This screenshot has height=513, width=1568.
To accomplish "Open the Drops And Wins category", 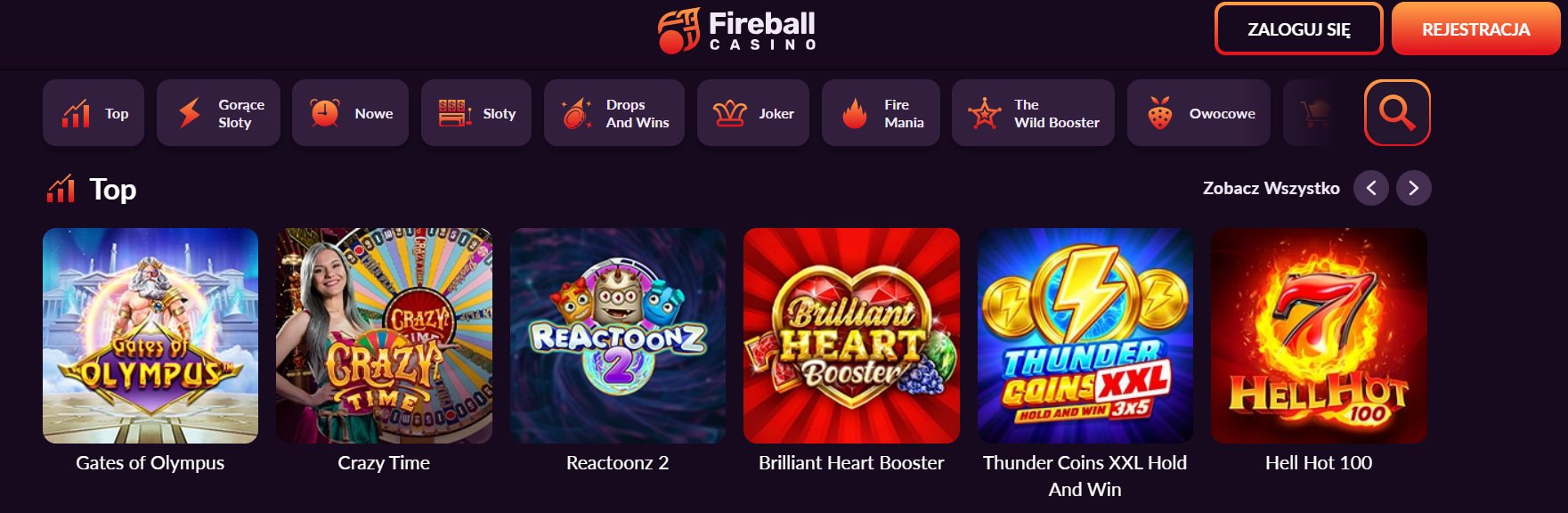I will point(614,112).
